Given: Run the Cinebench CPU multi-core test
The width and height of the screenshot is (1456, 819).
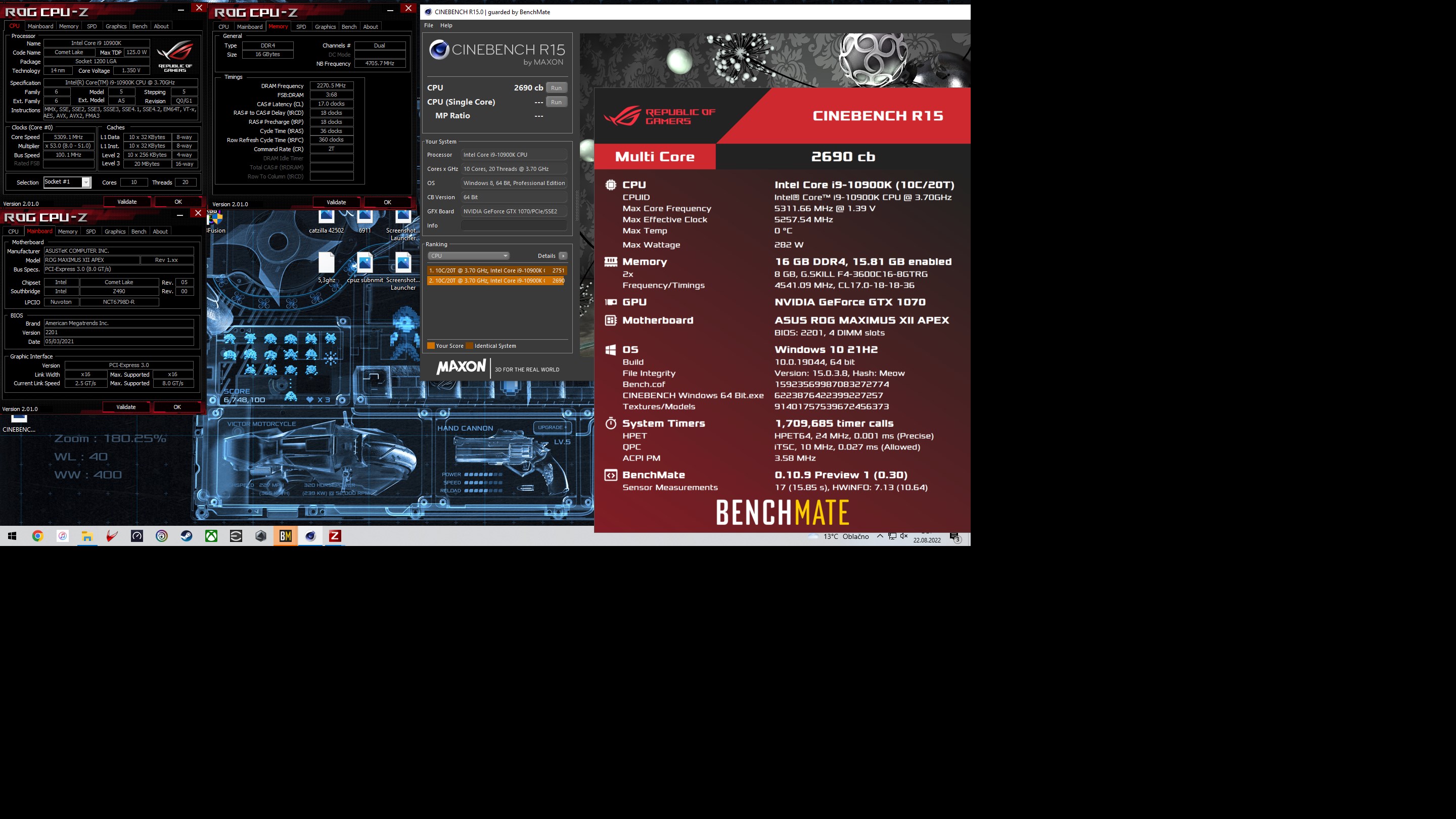Looking at the screenshot, I should point(556,87).
